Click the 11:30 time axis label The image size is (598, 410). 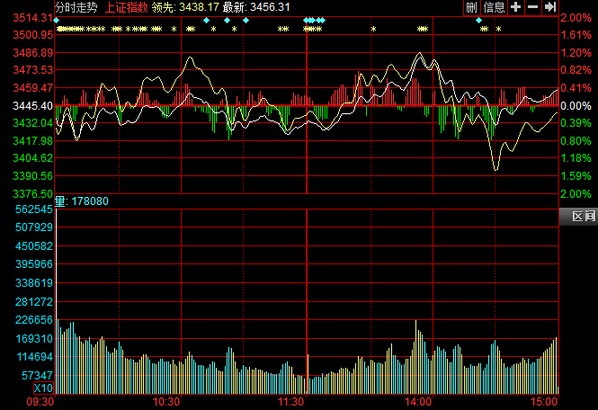(291, 402)
